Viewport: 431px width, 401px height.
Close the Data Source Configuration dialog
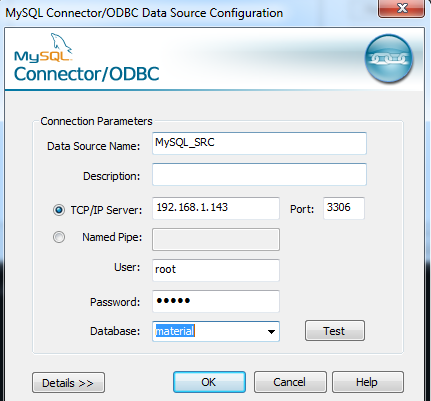pyautogui.click(x=401, y=8)
